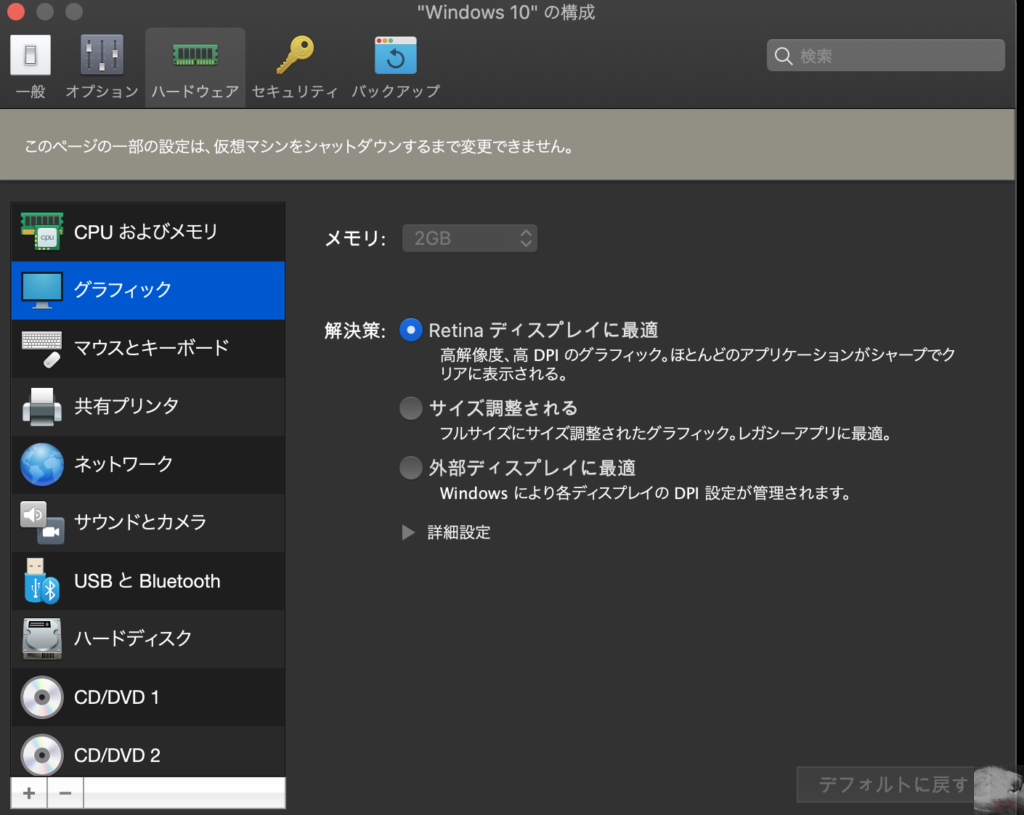
Task: Click the 共有プリンタ printer icon
Action: click(x=42, y=406)
